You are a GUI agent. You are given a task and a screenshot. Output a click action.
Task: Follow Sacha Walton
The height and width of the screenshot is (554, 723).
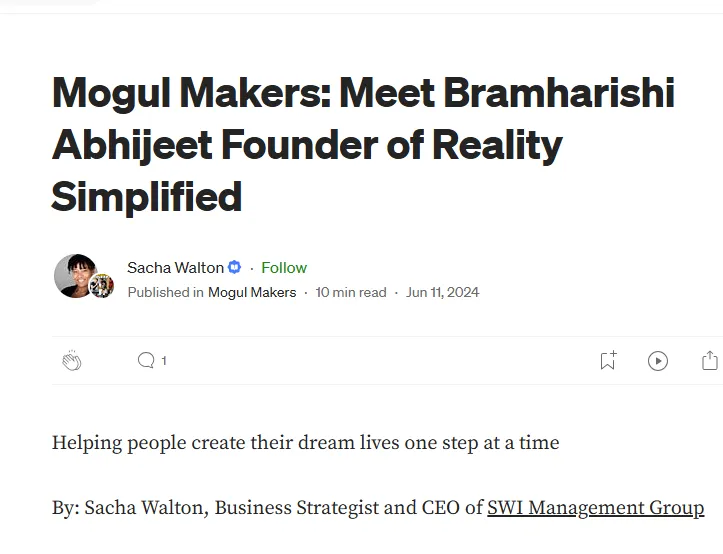(x=284, y=268)
